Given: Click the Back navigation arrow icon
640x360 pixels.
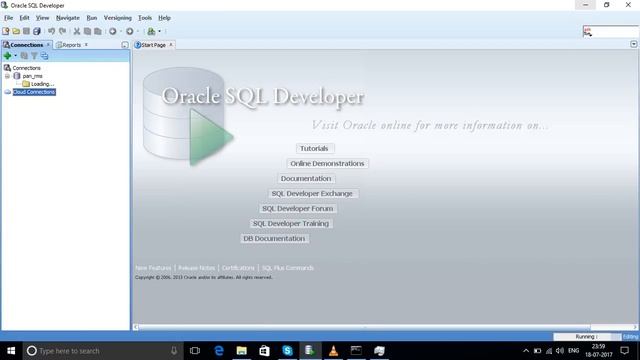Looking at the screenshot, I should 113,31.
